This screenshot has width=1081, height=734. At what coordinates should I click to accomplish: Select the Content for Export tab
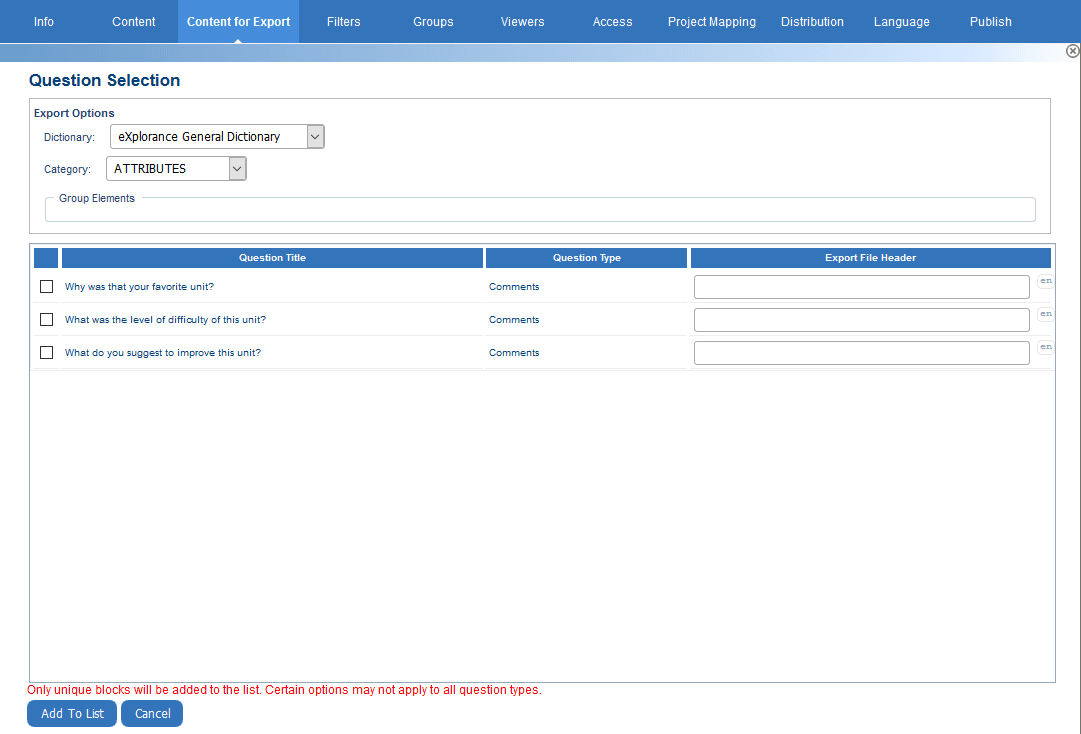tap(239, 21)
